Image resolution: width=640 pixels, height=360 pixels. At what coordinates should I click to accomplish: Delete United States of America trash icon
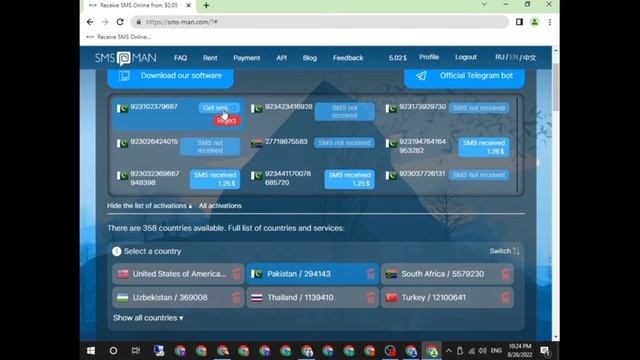(x=236, y=274)
